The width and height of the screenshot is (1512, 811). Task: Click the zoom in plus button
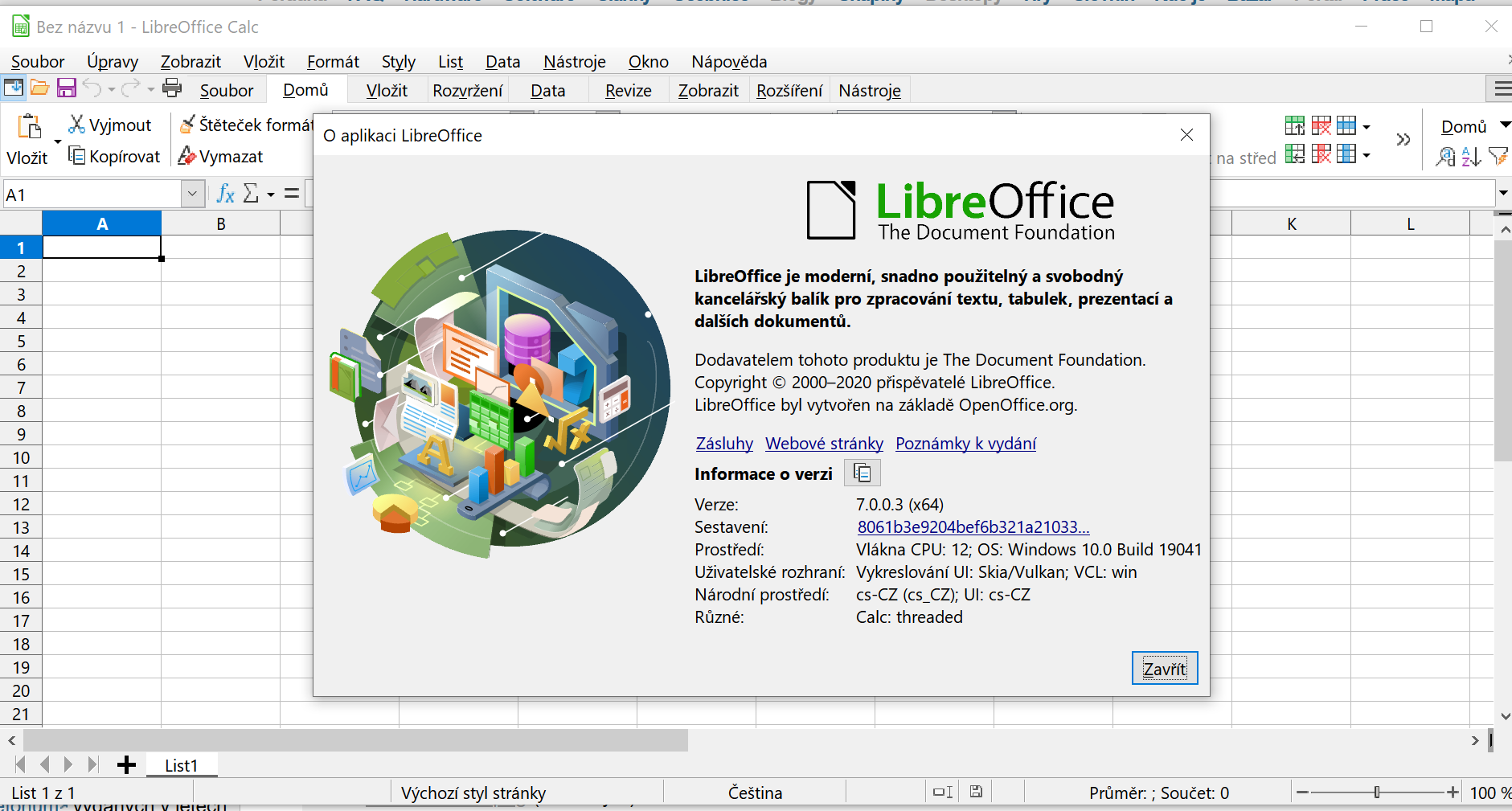pos(1452,792)
